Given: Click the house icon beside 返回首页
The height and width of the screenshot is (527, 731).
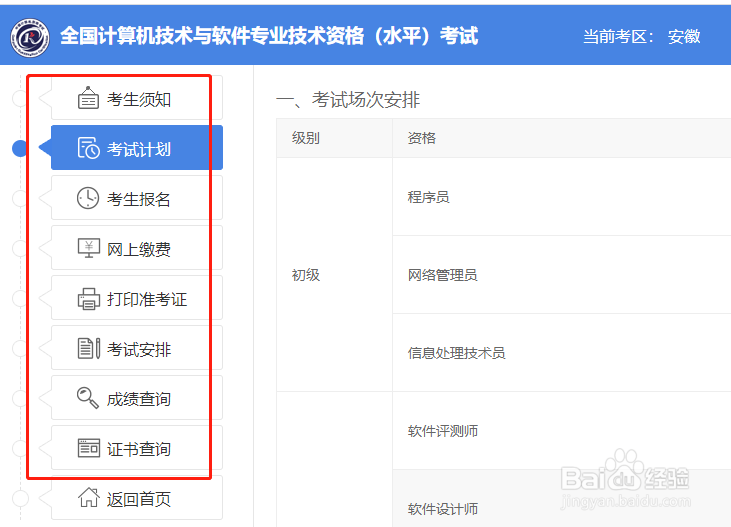Looking at the screenshot, I should pyautogui.click(x=89, y=498).
